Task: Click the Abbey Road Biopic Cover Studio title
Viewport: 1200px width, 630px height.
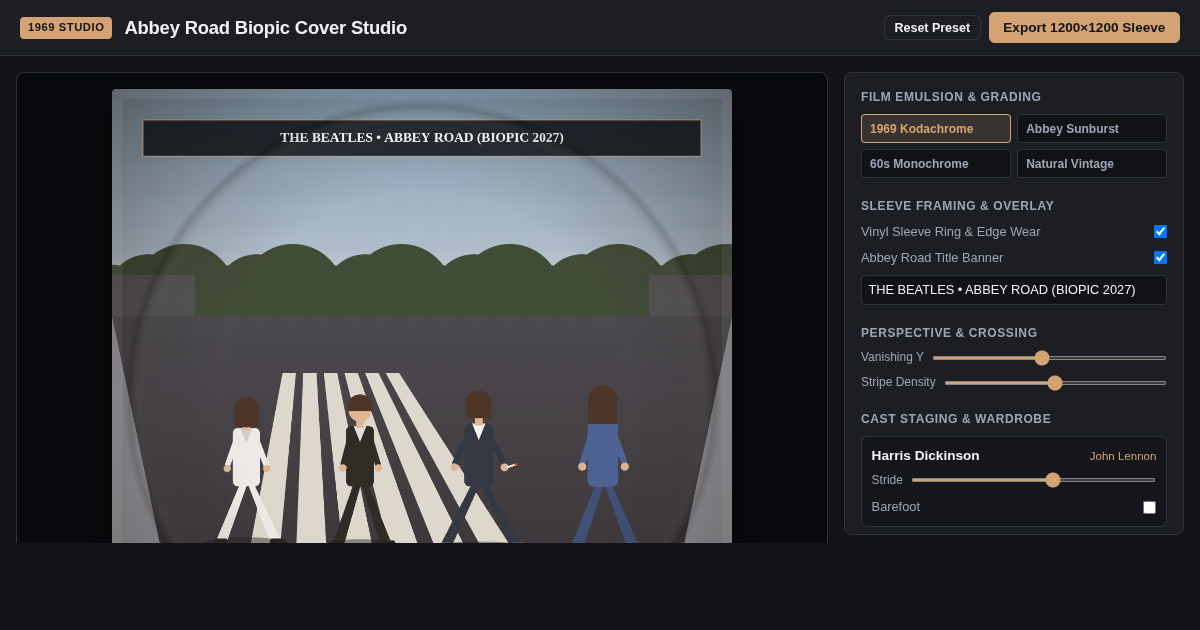Action: click(x=266, y=28)
